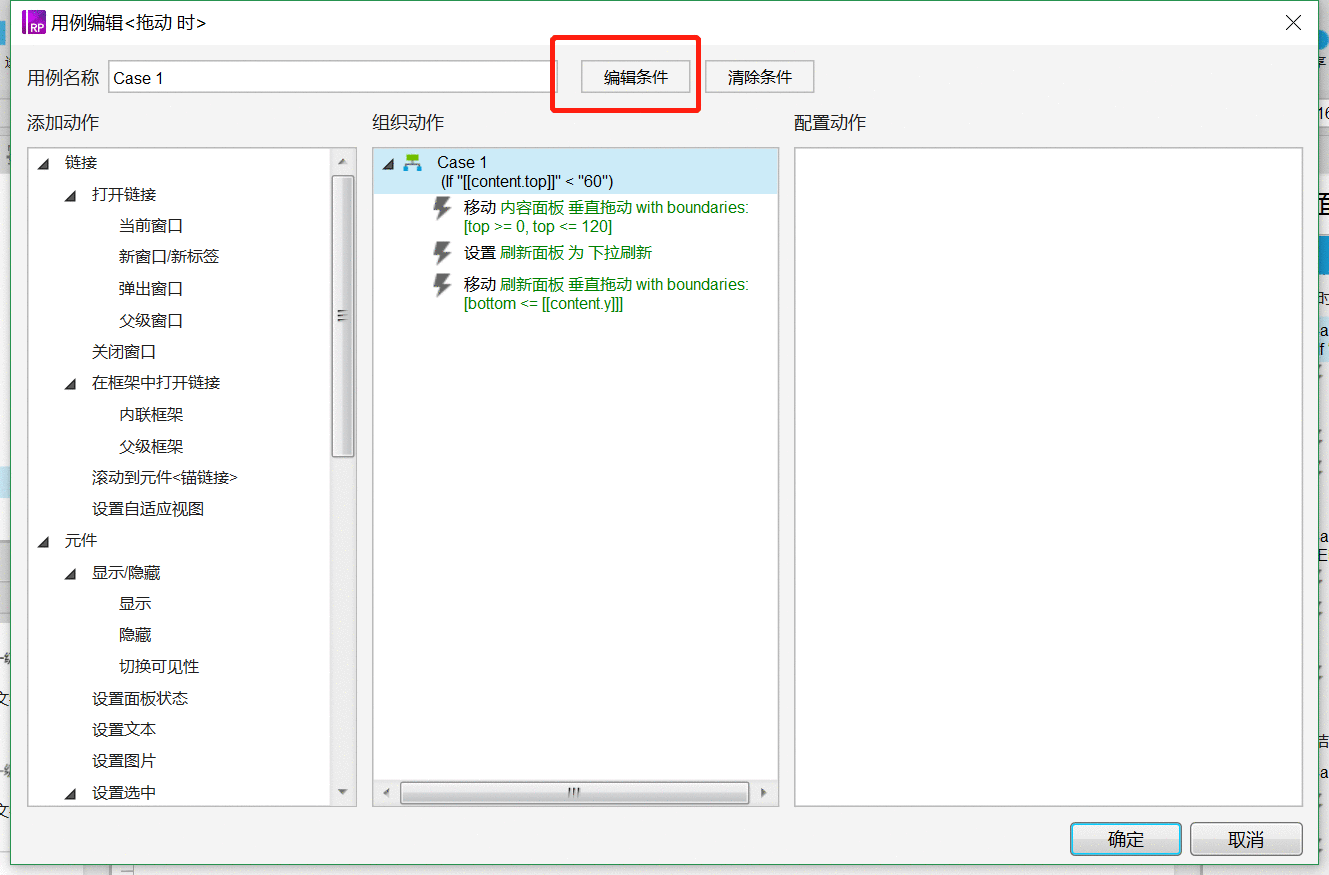Select the Case 1 condition row
Screen dimensions: 1329x875
coord(576,171)
